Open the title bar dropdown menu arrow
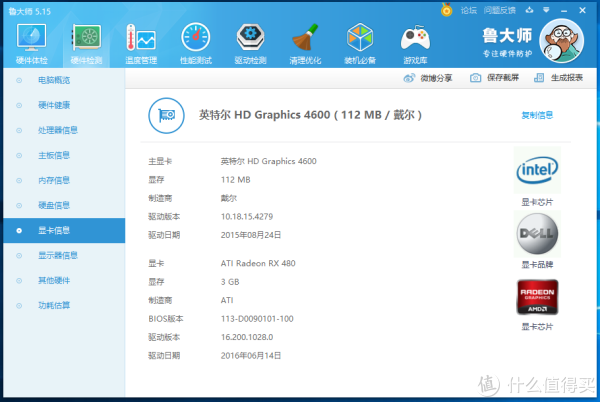Viewport: 600px width, 402px height. pos(546,10)
